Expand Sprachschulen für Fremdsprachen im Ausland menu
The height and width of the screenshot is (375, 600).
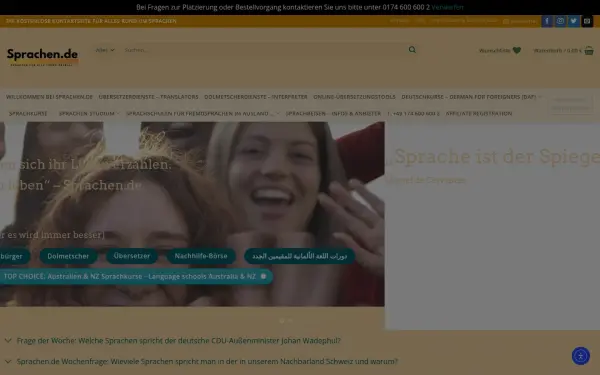pos(203,114)
